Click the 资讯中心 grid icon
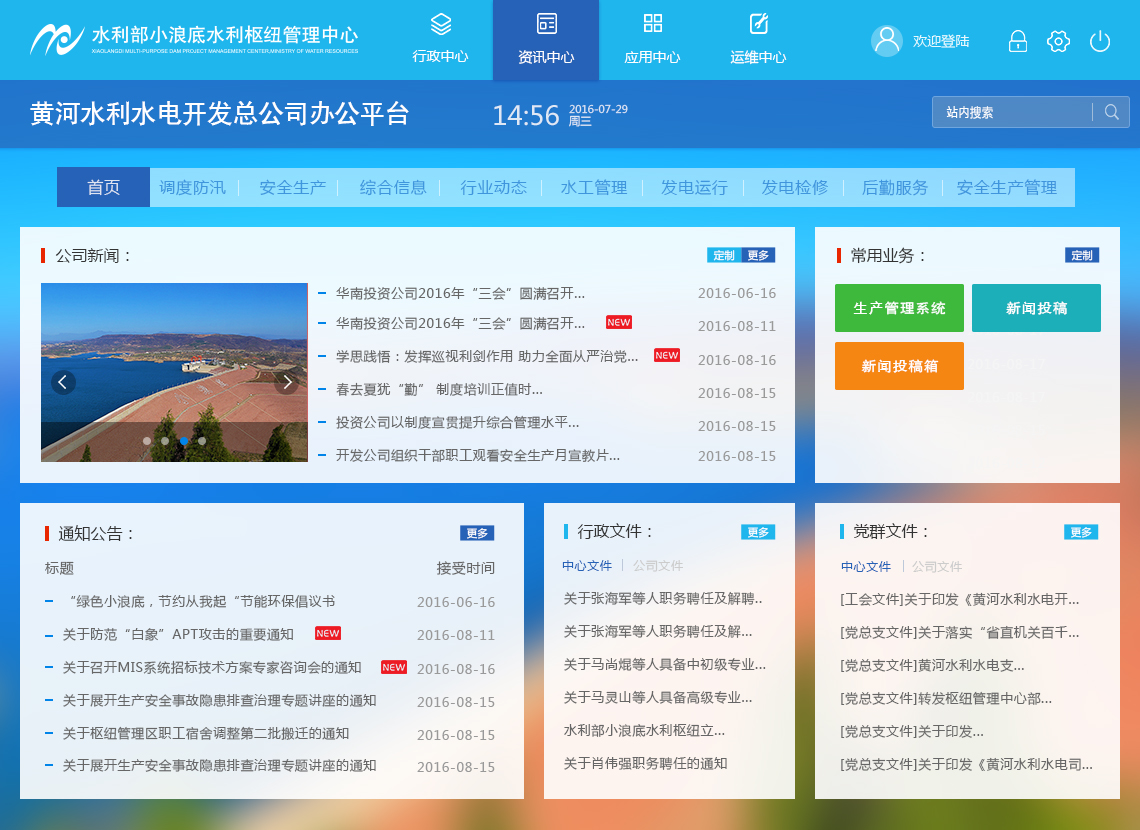The image size is (1140, 830). pos(546,22)
